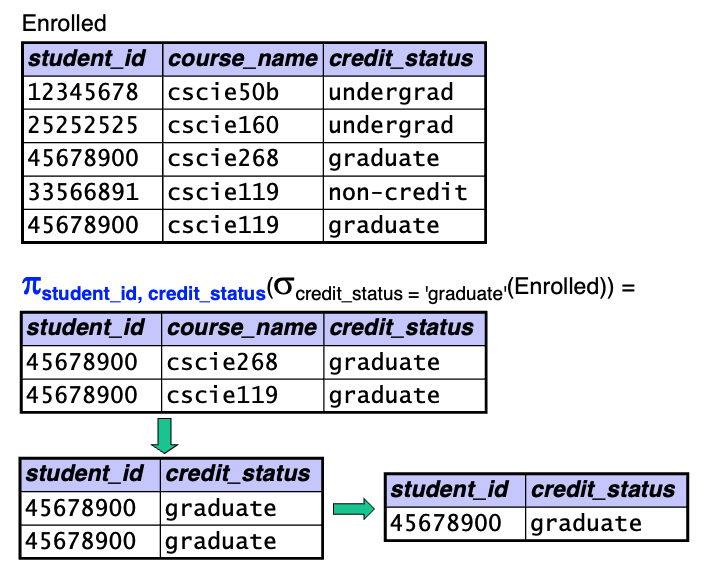Select credit_status header in Enrolled table

(x=404, y=59)
